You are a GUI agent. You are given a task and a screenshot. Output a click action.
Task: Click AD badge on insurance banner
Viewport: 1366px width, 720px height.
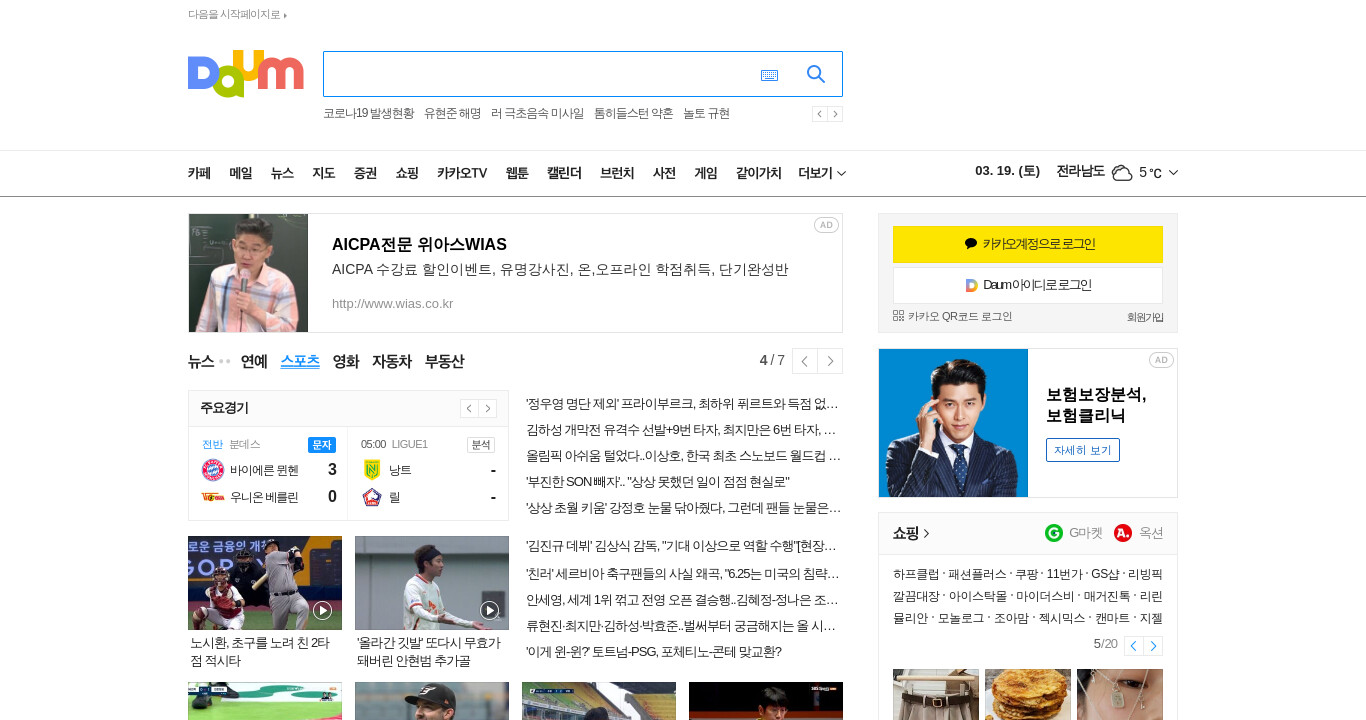pyautogui.click(x=1161, y=360)
